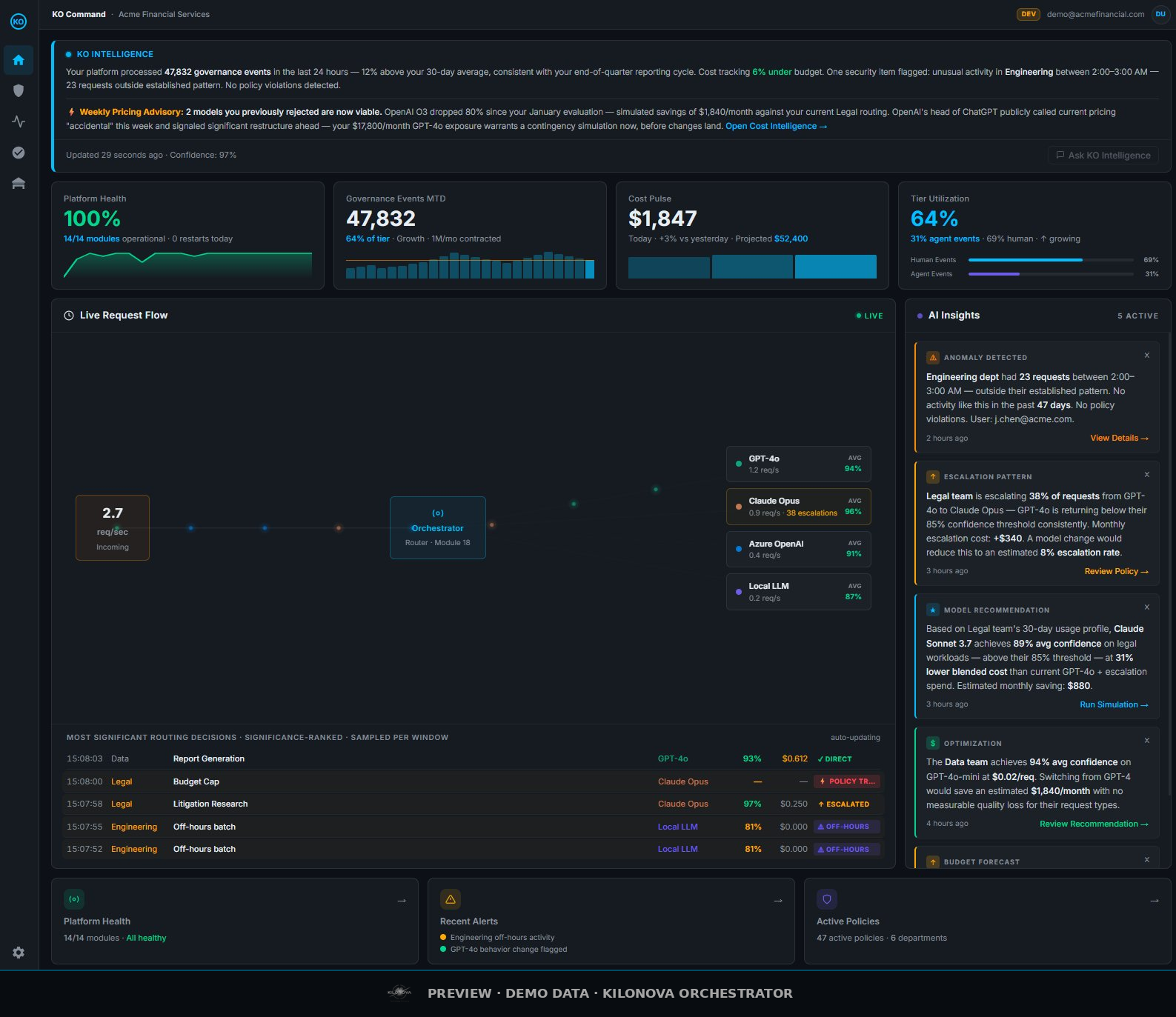The width and height of the screenshot is (1176, 1017).
Task: Click the Governance Events bar chart
Action: click(x=470, y=265)
